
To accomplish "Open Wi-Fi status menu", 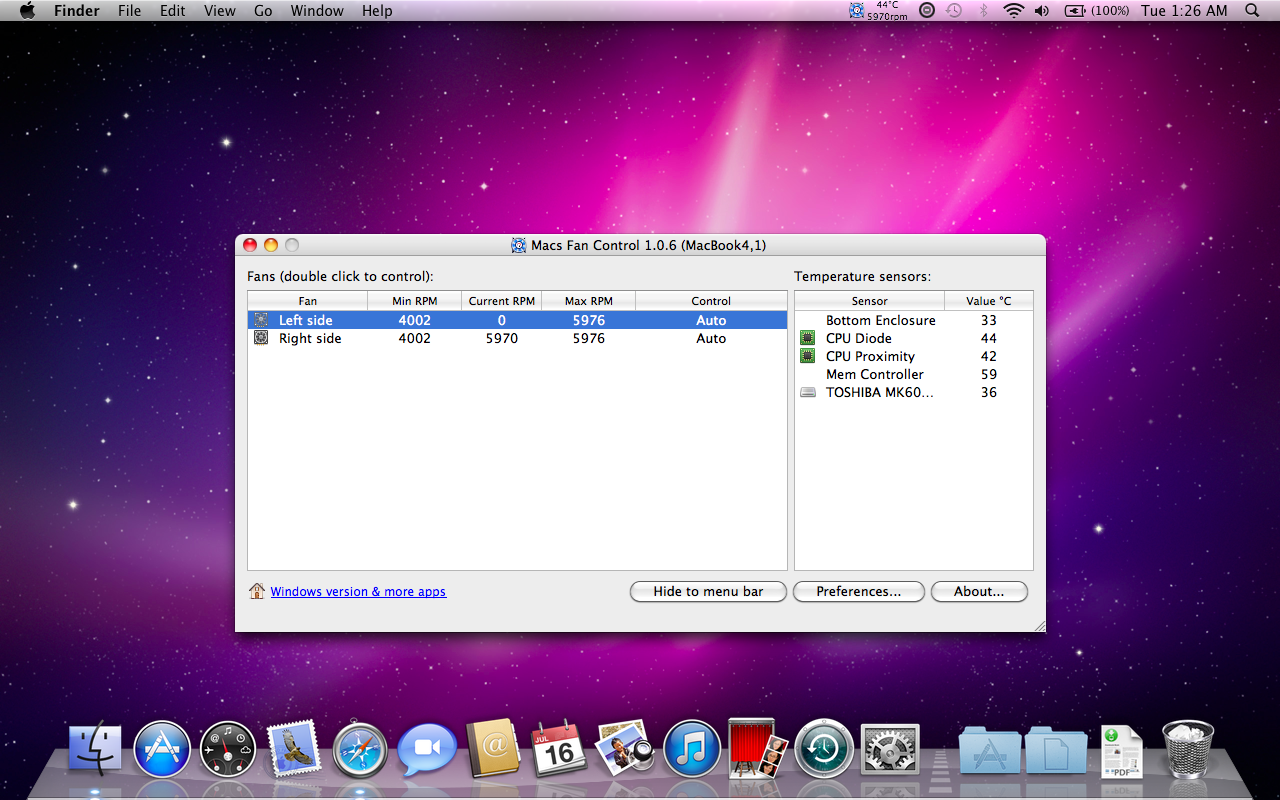I will (1014, 10).
